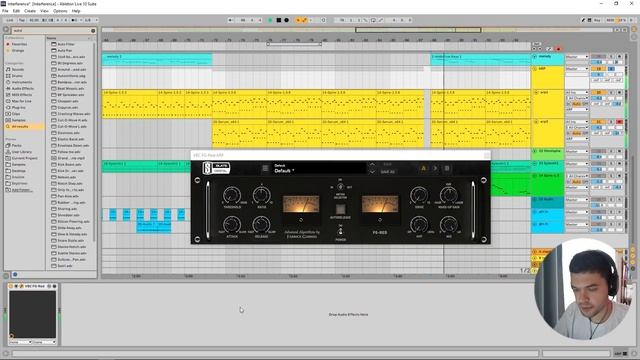This screenshot has width=640, height=360.
Task: Toggle the Meter Selector switch
Action: (340, 187)
